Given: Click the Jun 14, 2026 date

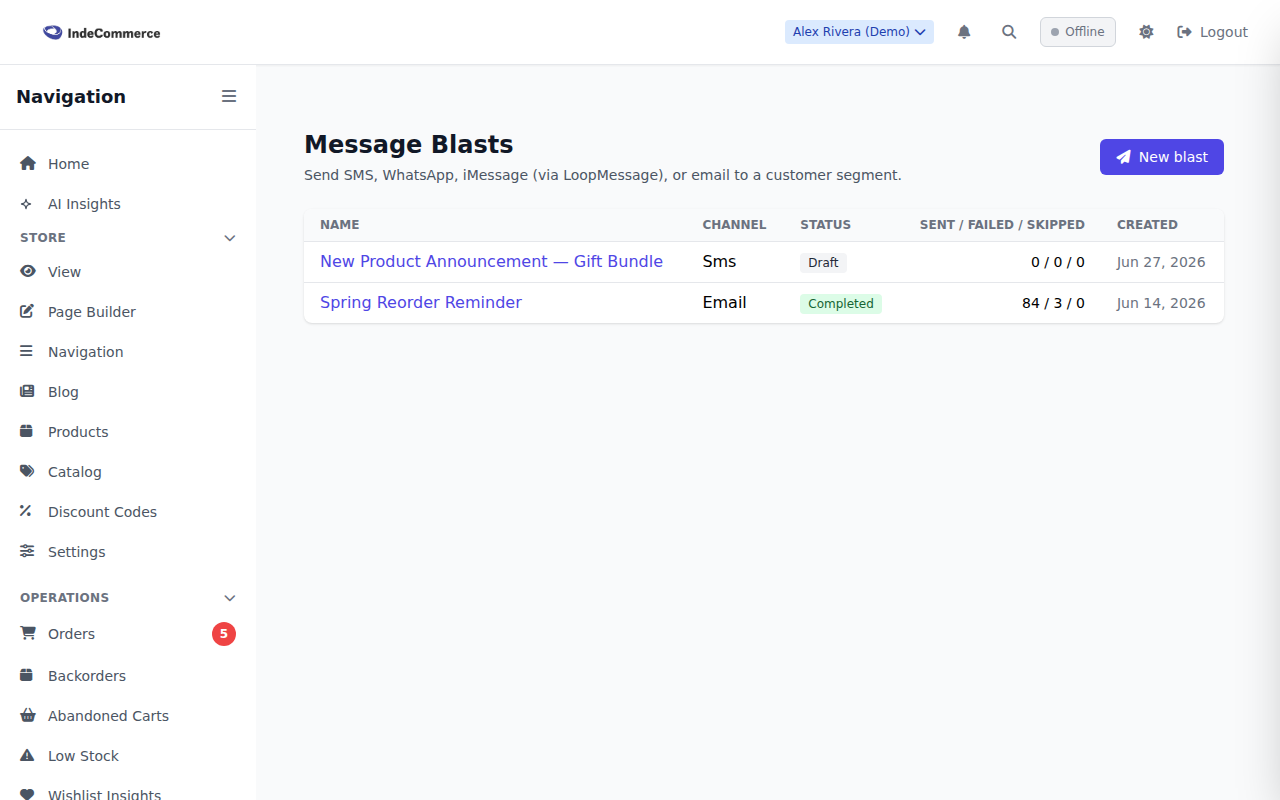Looking at the screenshot, I should tap(1161, 303).
